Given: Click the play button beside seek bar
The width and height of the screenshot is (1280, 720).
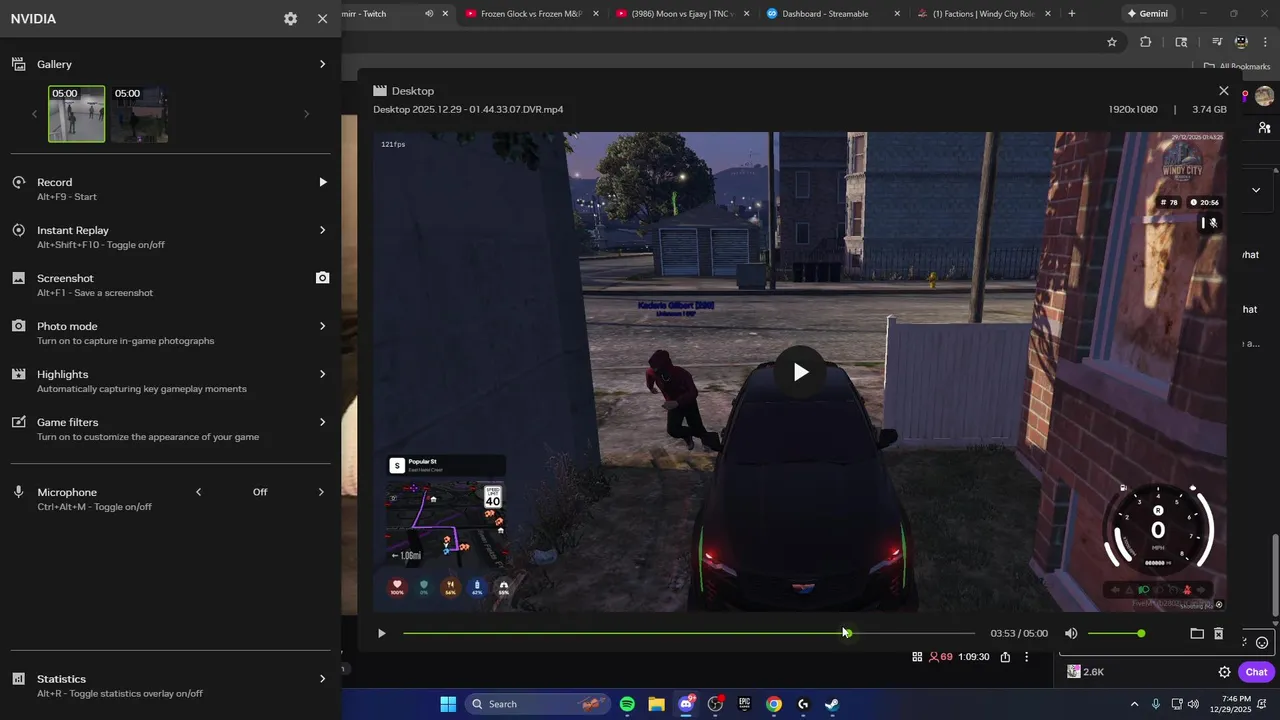Looking at the screenshot, I should click(381, 633).
